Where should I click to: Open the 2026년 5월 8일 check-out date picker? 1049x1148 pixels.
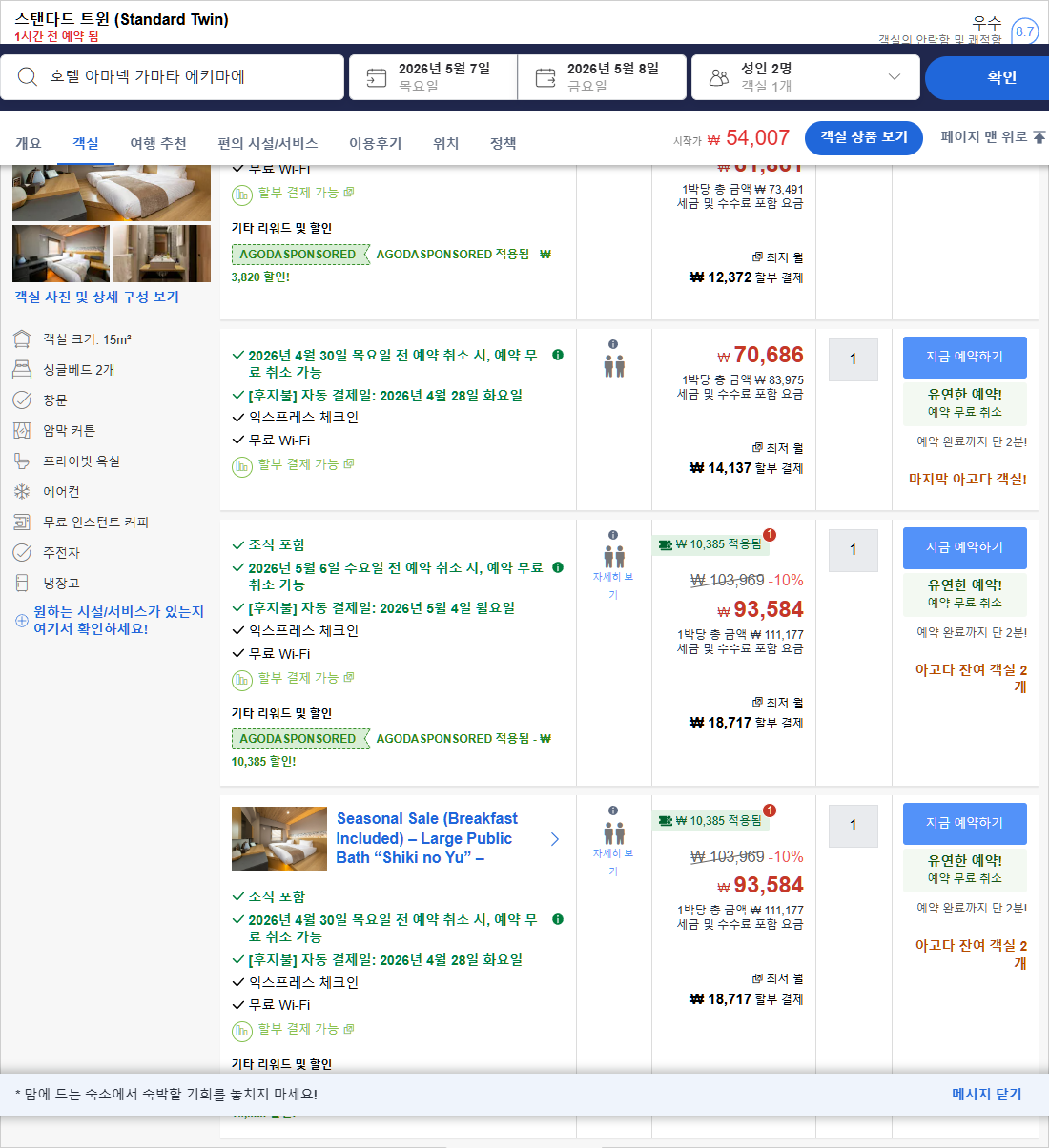[602, 77]
